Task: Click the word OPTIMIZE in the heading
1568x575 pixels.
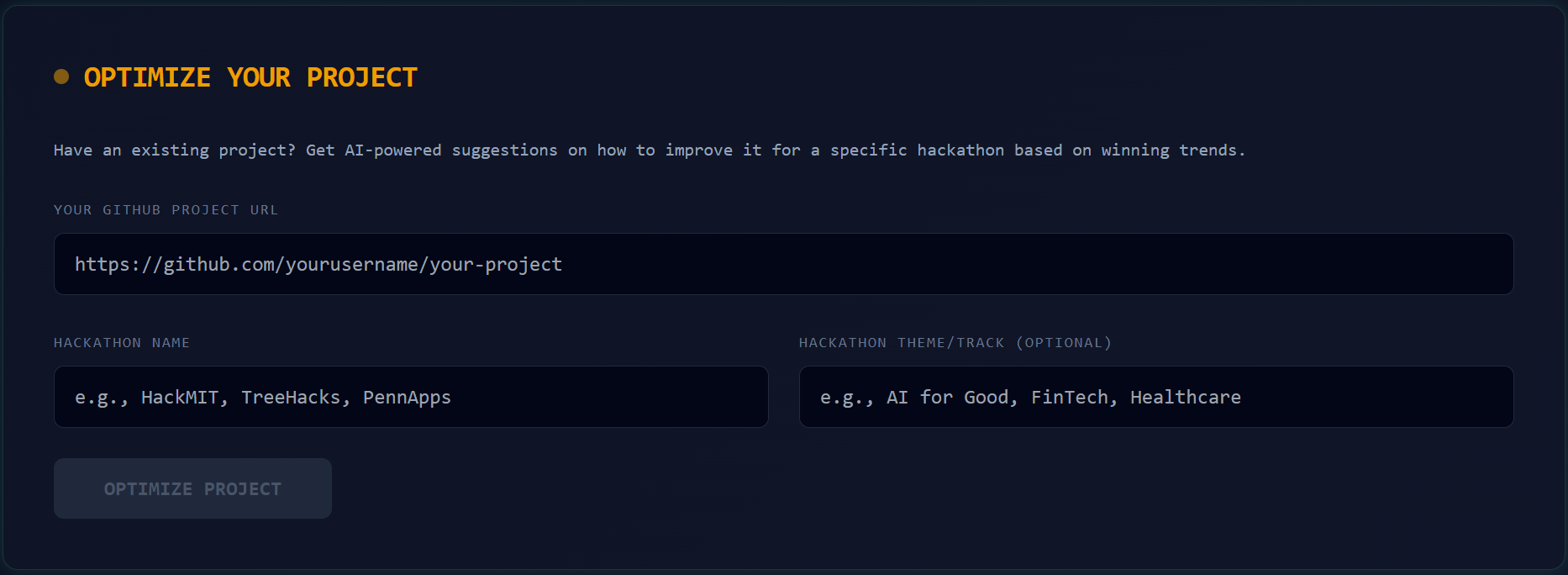Action: (147, 77)
